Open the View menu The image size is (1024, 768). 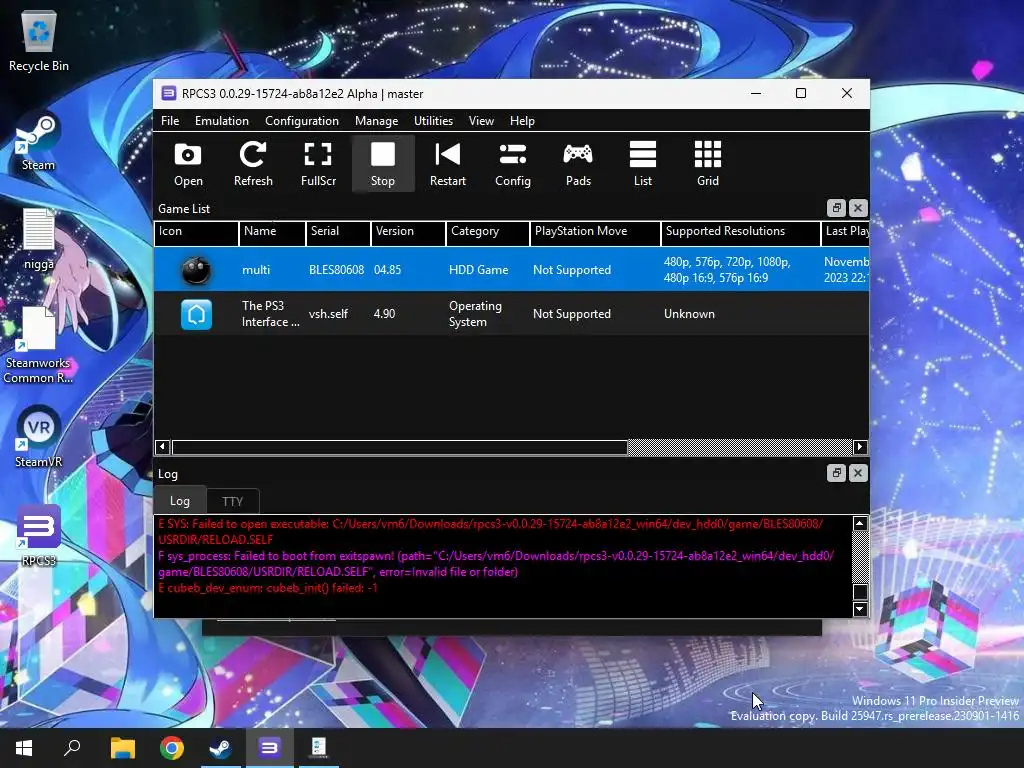click(x=481, y=121)
